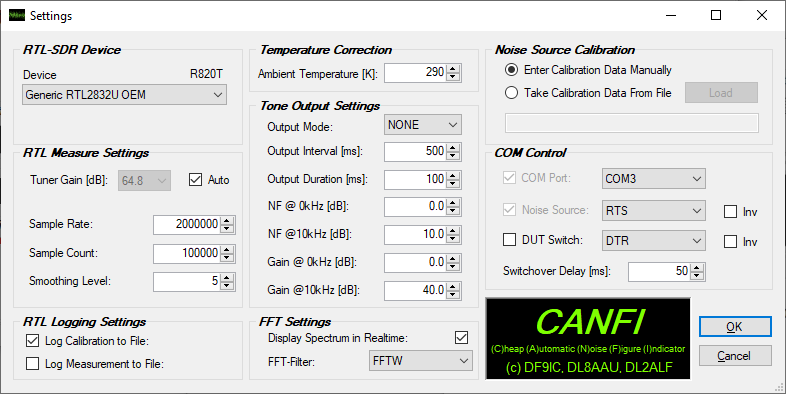Disable Display Spectrum in Realtime checkbox
The image size is (786, 394).
pyautogui.click(x=462, y=337)
